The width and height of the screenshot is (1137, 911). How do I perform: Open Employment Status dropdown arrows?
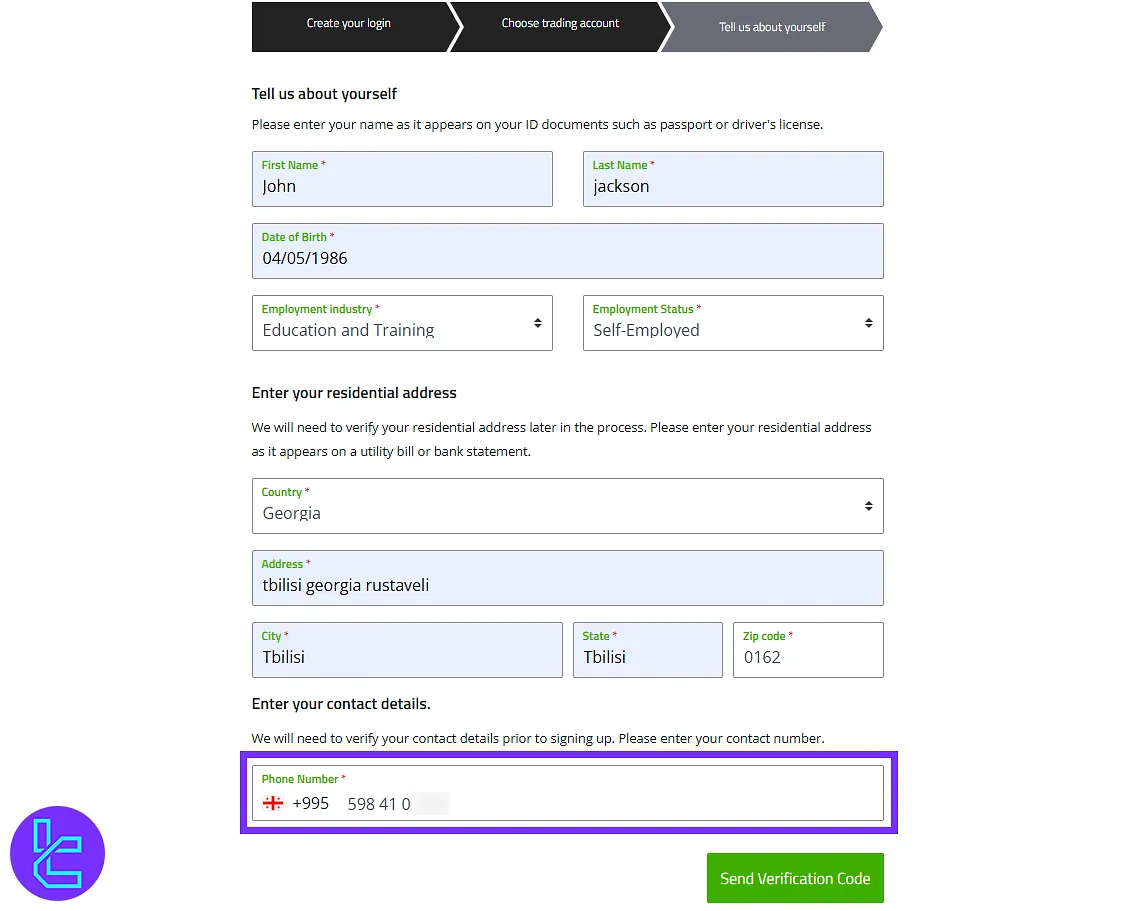coord(868,323)
